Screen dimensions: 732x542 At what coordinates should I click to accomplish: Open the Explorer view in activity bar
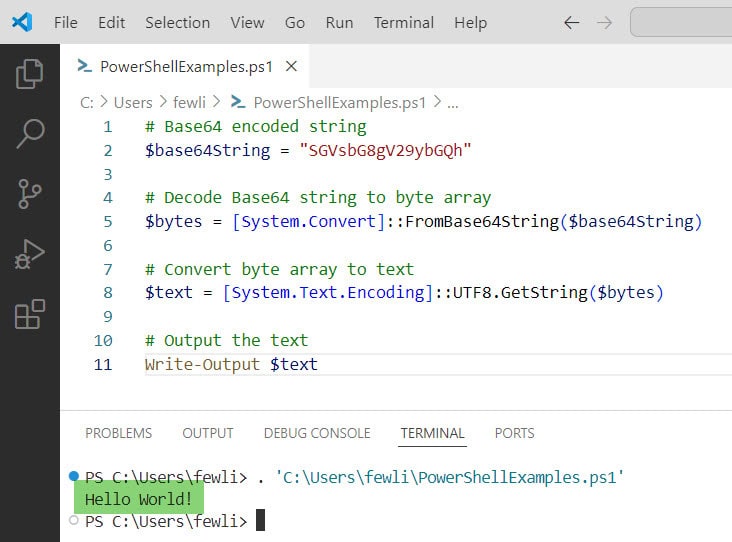tap(30, 74)
